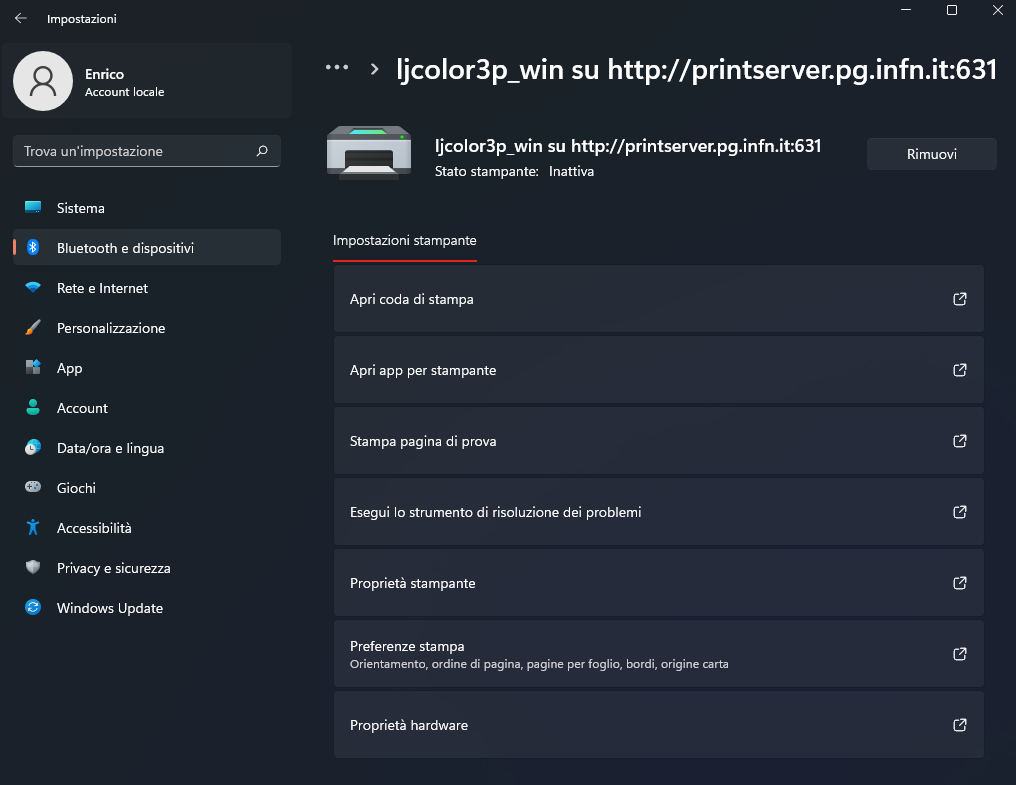Screen dimensions: 1016x785
Task: Select the 'Stato stampante: Inattiva' status text
Action: pos(514,171)
